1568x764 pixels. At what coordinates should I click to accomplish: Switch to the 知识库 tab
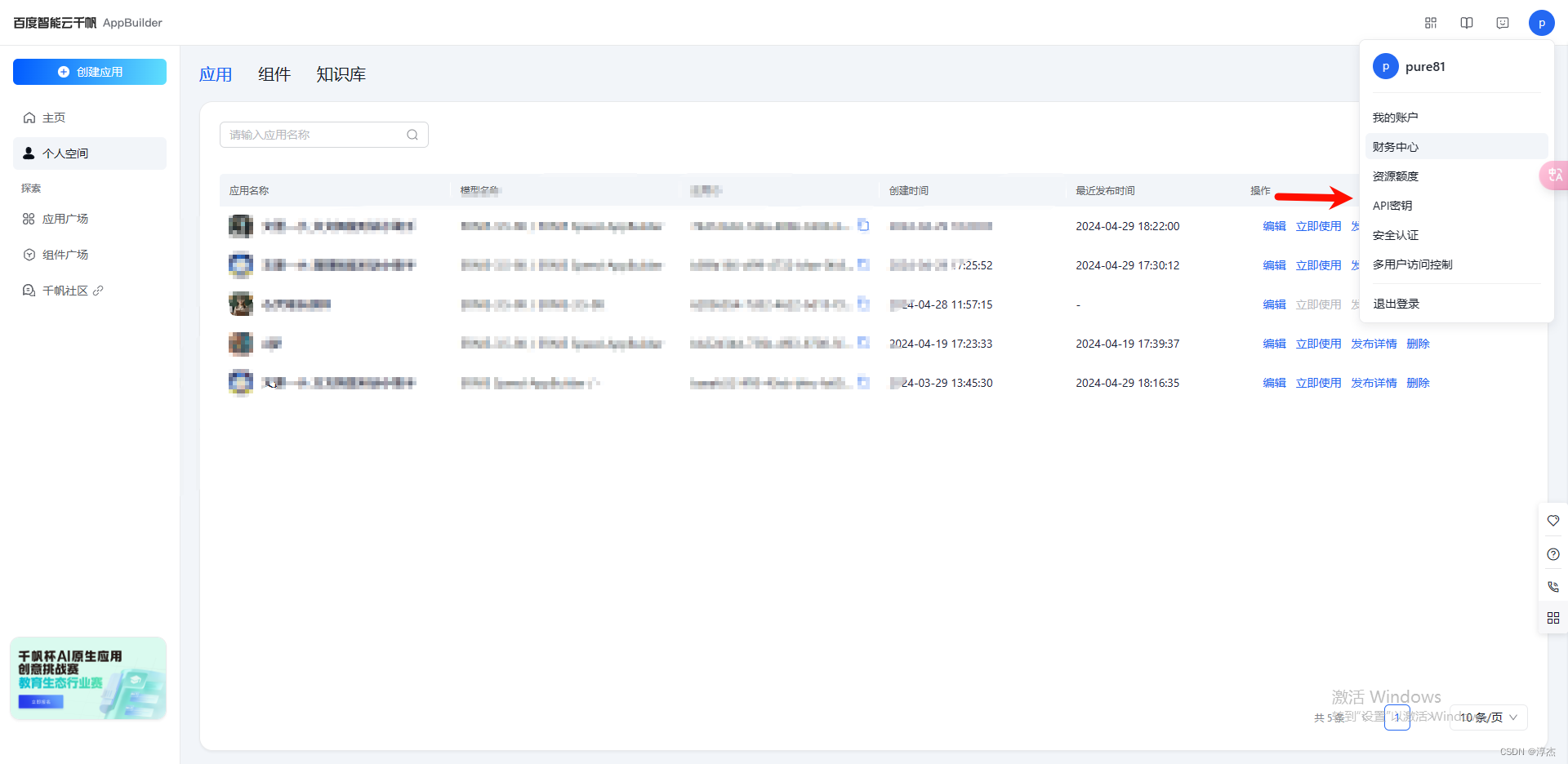[341, 74]
